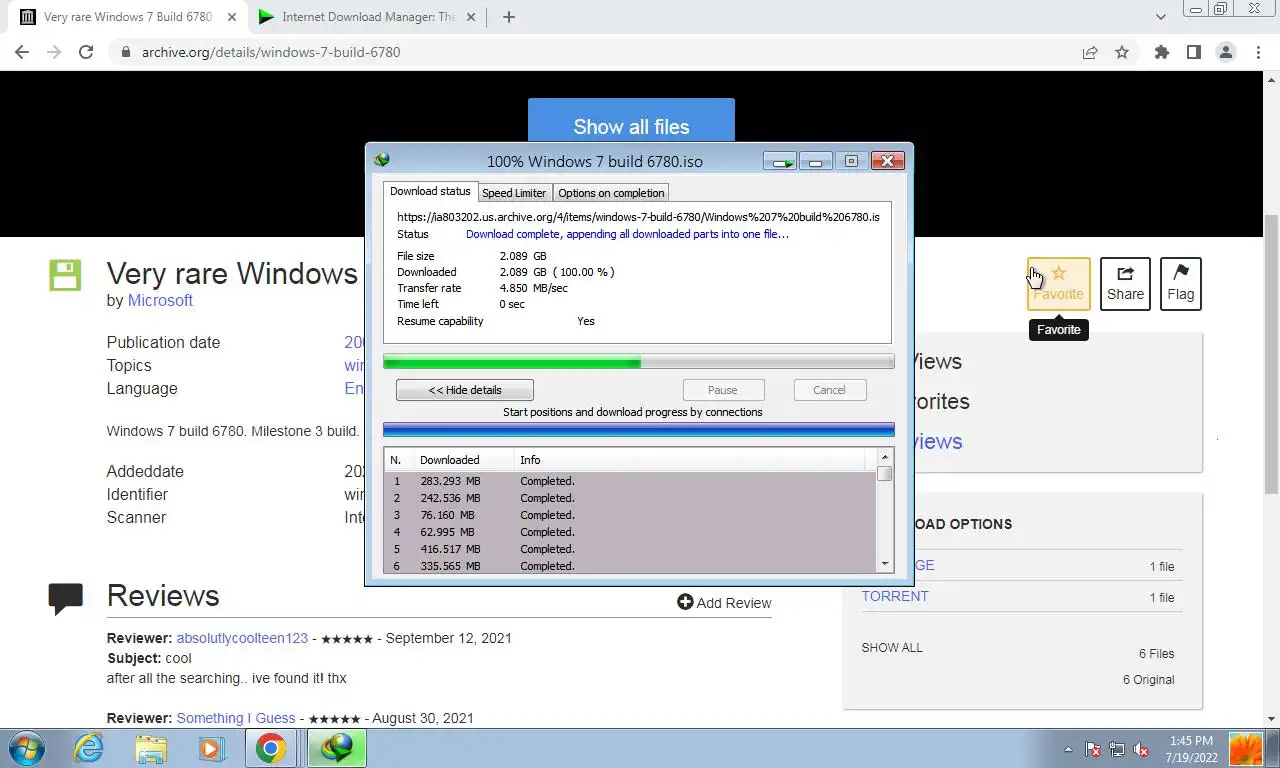Open the Microsoft author link

click(160, 300)
